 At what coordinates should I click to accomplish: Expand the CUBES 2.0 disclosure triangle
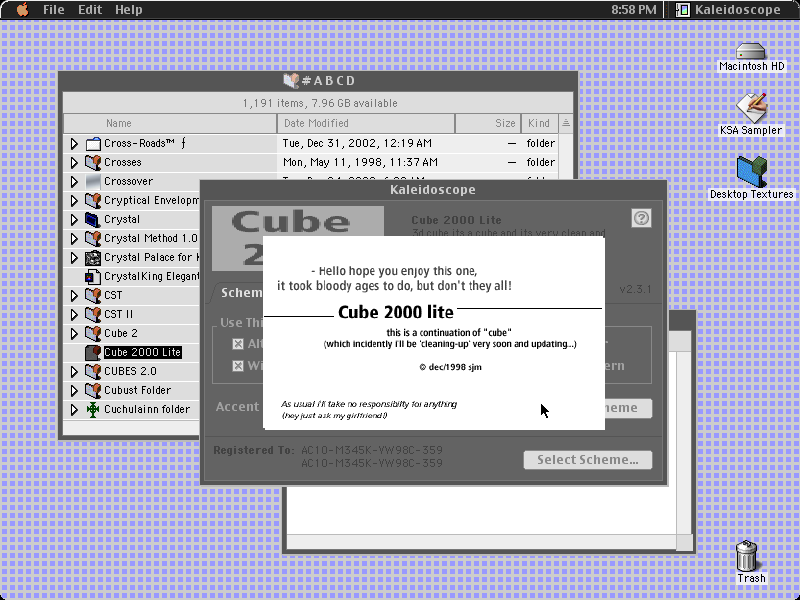[x=74, y=372]
